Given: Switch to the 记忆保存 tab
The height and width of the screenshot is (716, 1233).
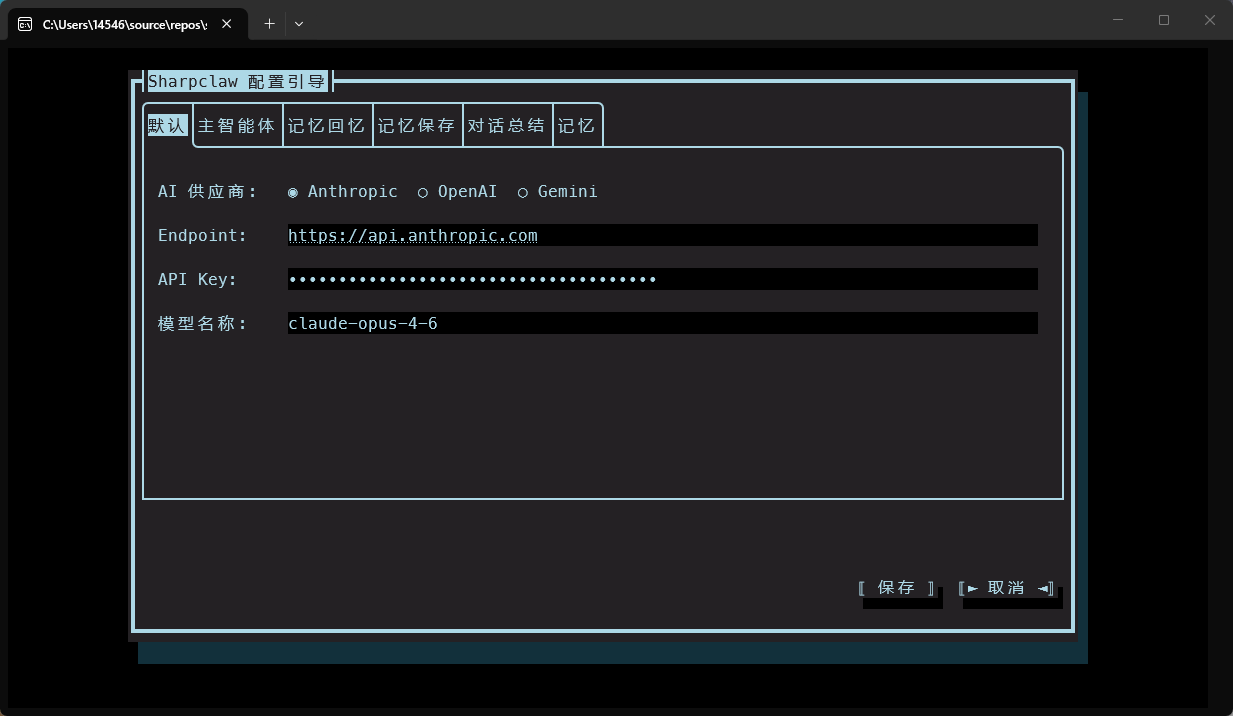Looking at the screenshot, I should (x=417, y=124).
